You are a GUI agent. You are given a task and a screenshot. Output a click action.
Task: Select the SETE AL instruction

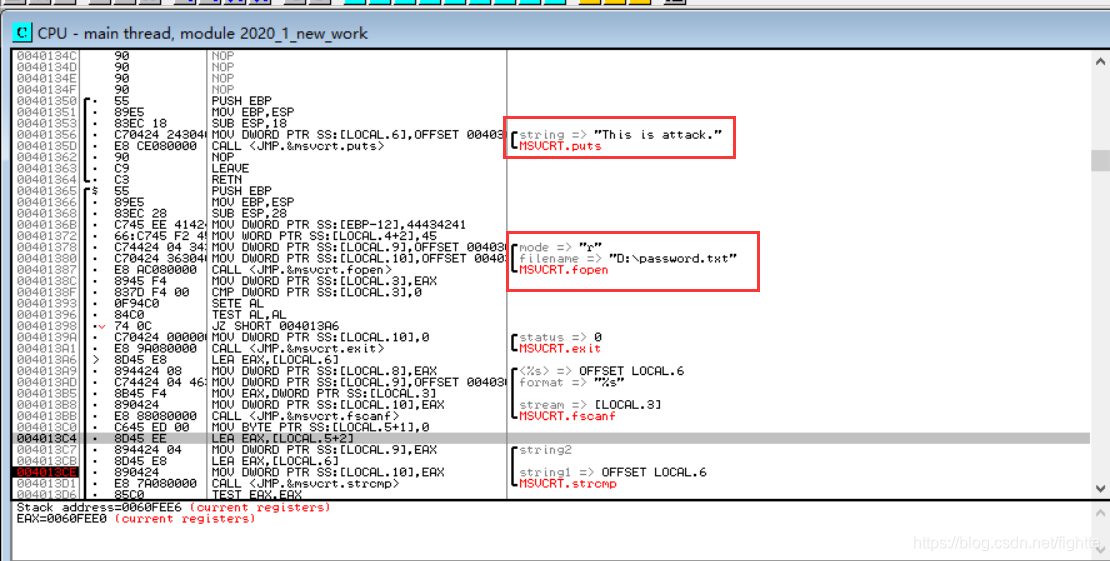pos(238,303)
